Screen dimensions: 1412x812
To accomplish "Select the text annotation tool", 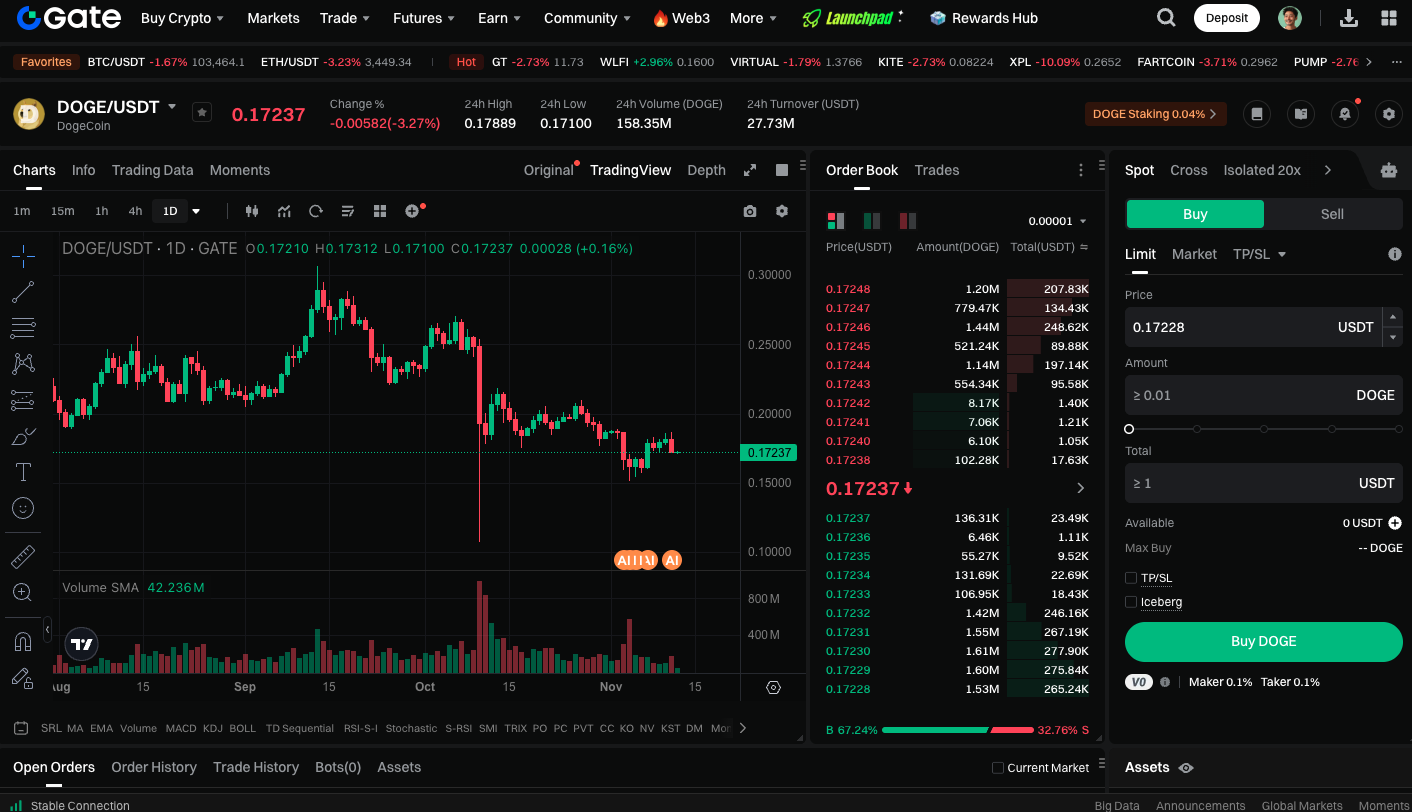I will [x=23, y=472].
